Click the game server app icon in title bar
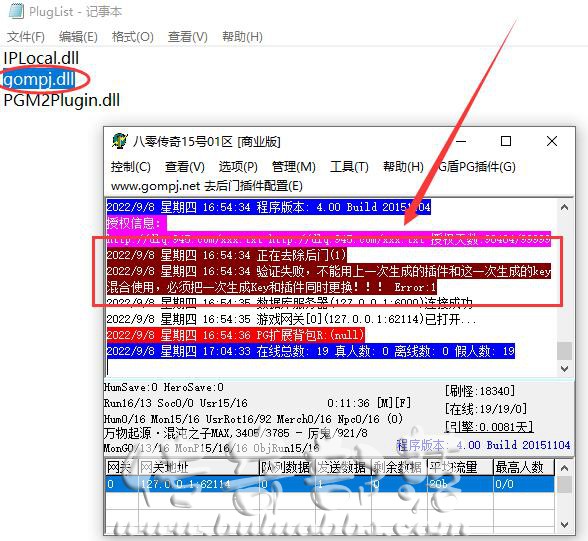Screen dimensions: 588x541 (120, 141)
